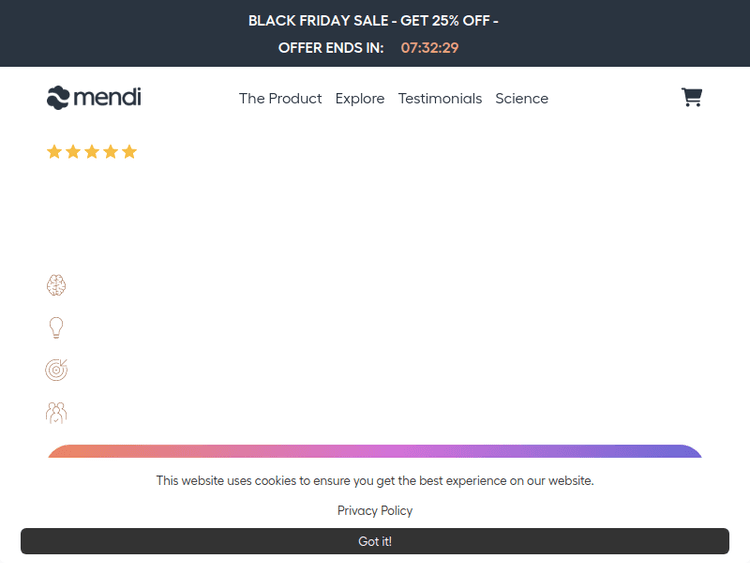This screenshot has height=563, width=750.
Task: Click the second rating star
Action: 73,152
